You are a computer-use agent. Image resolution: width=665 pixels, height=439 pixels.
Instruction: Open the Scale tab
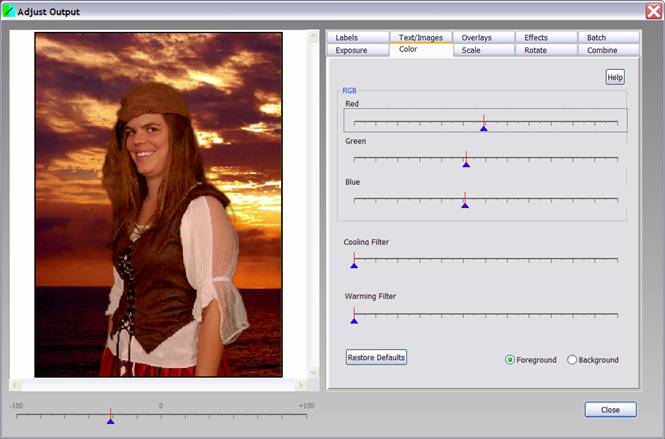coord(483,50)
